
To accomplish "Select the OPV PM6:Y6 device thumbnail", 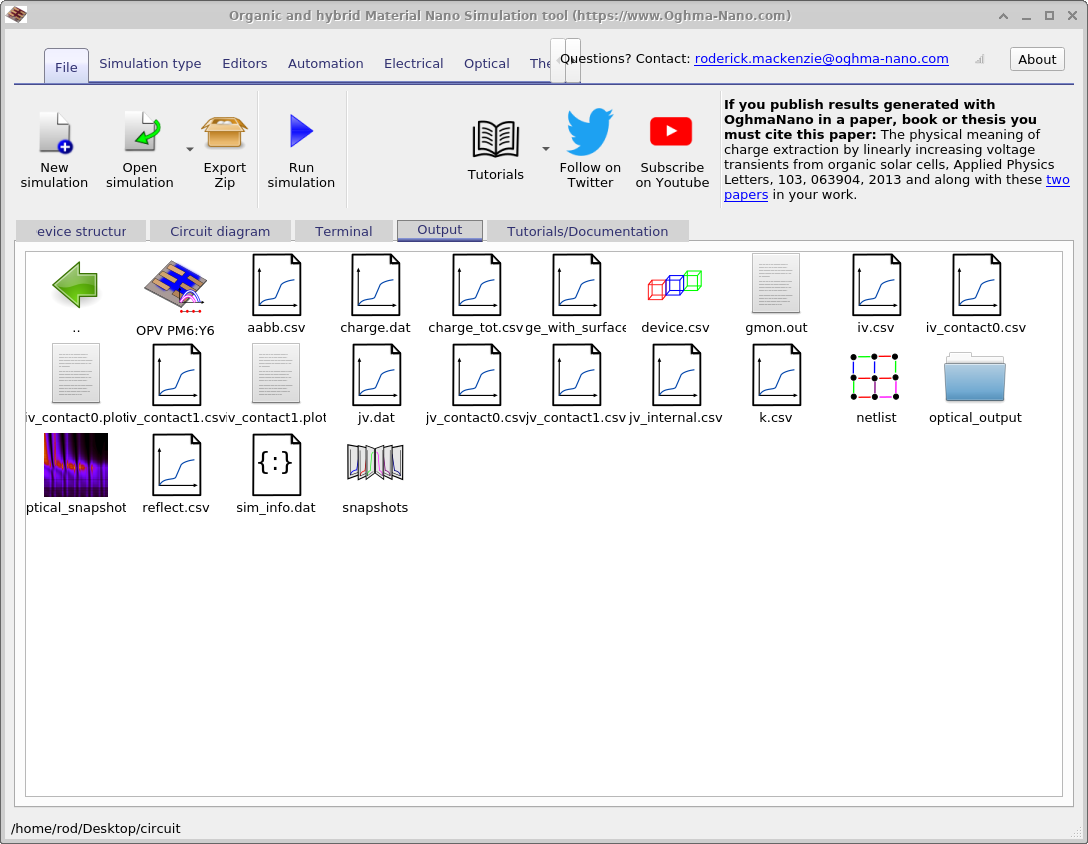I will (175, 285).
